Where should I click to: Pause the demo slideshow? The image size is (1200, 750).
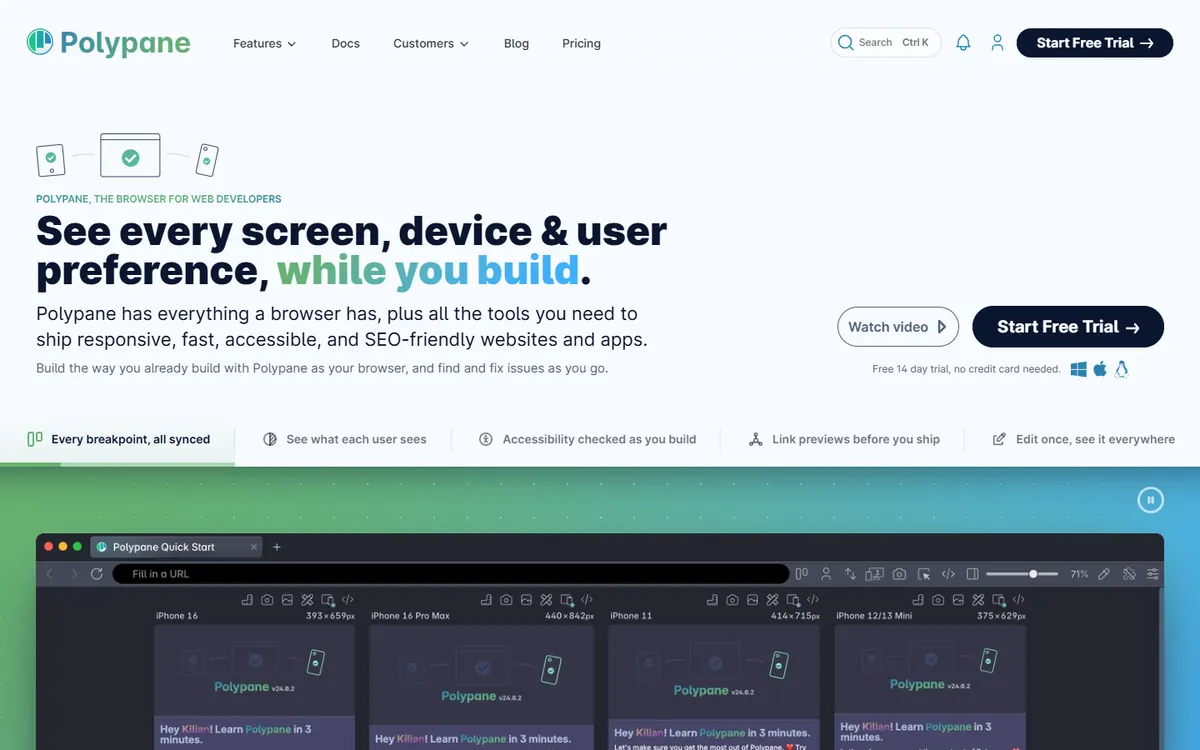1150,500
